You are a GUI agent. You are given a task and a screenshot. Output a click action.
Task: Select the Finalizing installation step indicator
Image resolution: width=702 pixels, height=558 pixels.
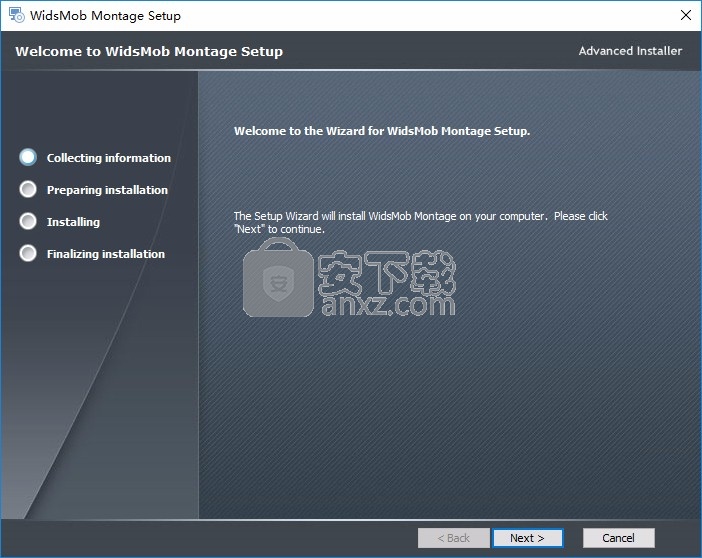[x=28, y=253]
